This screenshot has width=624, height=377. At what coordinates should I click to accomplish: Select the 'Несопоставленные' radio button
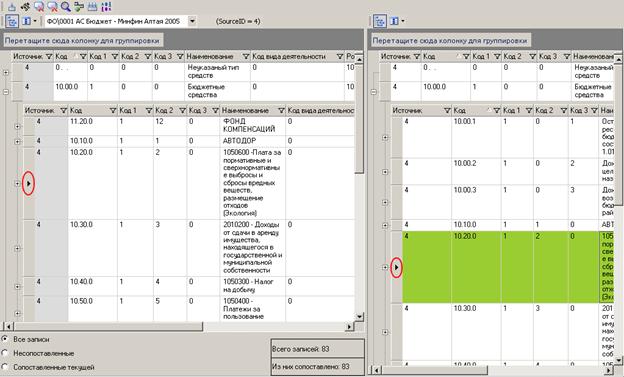[x=5, y=353]
